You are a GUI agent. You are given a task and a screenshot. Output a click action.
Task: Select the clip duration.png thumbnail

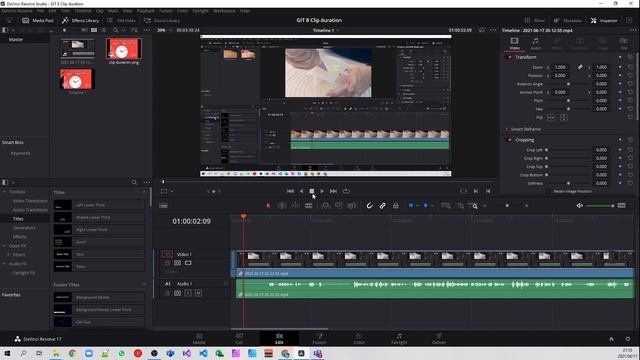124,49
